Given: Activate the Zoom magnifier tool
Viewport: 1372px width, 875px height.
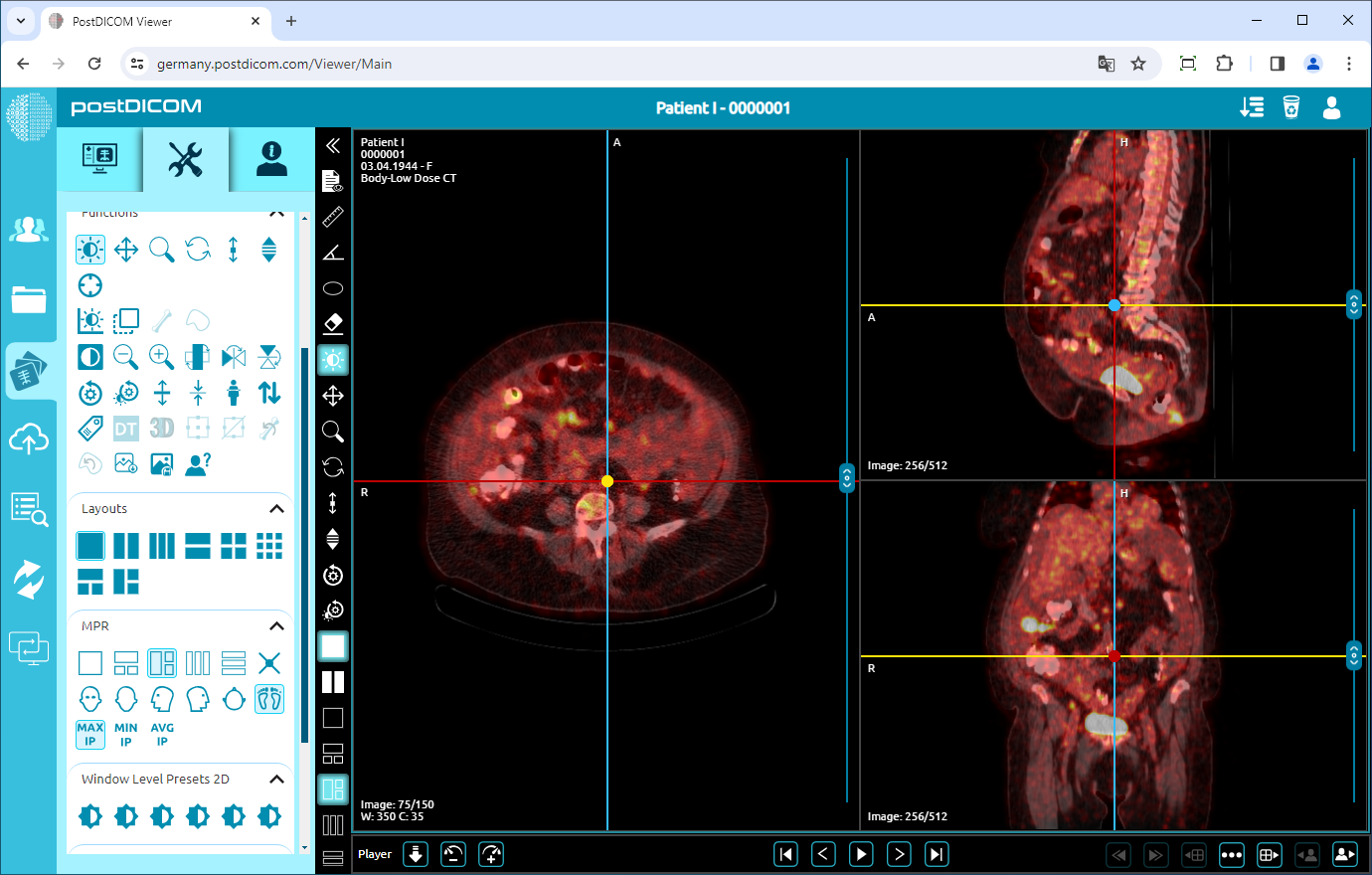Looking at the screenshot, I should (162, 250).
